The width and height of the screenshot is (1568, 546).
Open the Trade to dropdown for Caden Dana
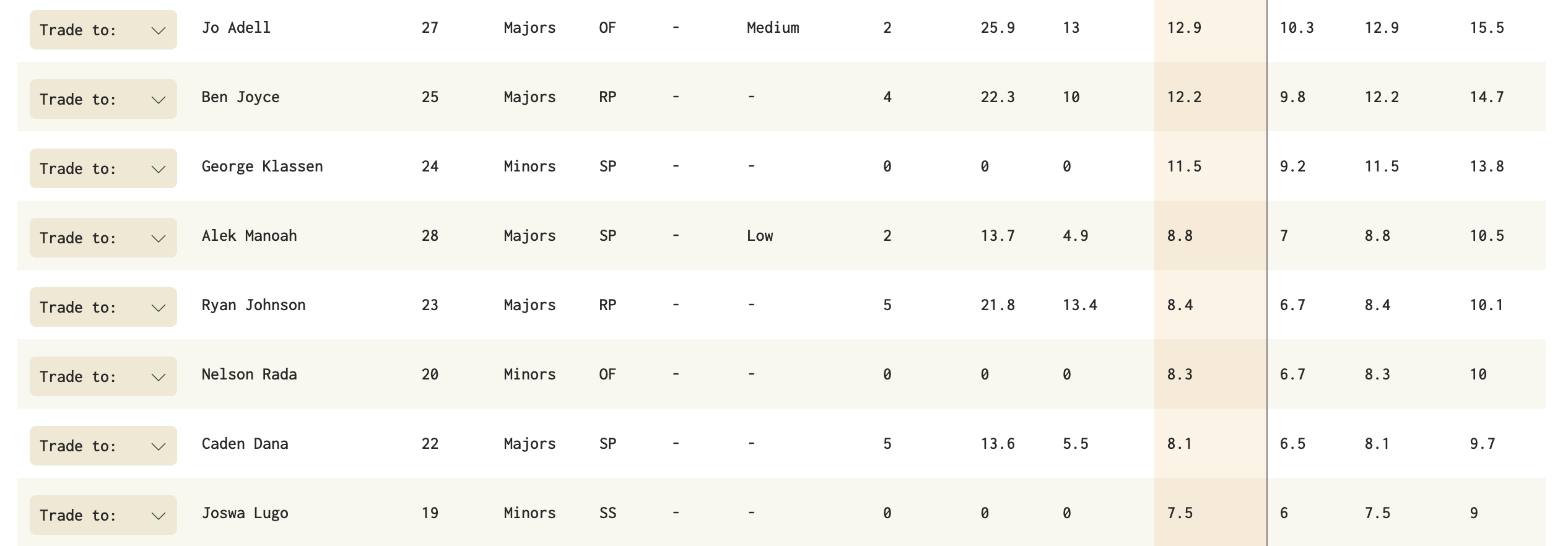(103, 446)
